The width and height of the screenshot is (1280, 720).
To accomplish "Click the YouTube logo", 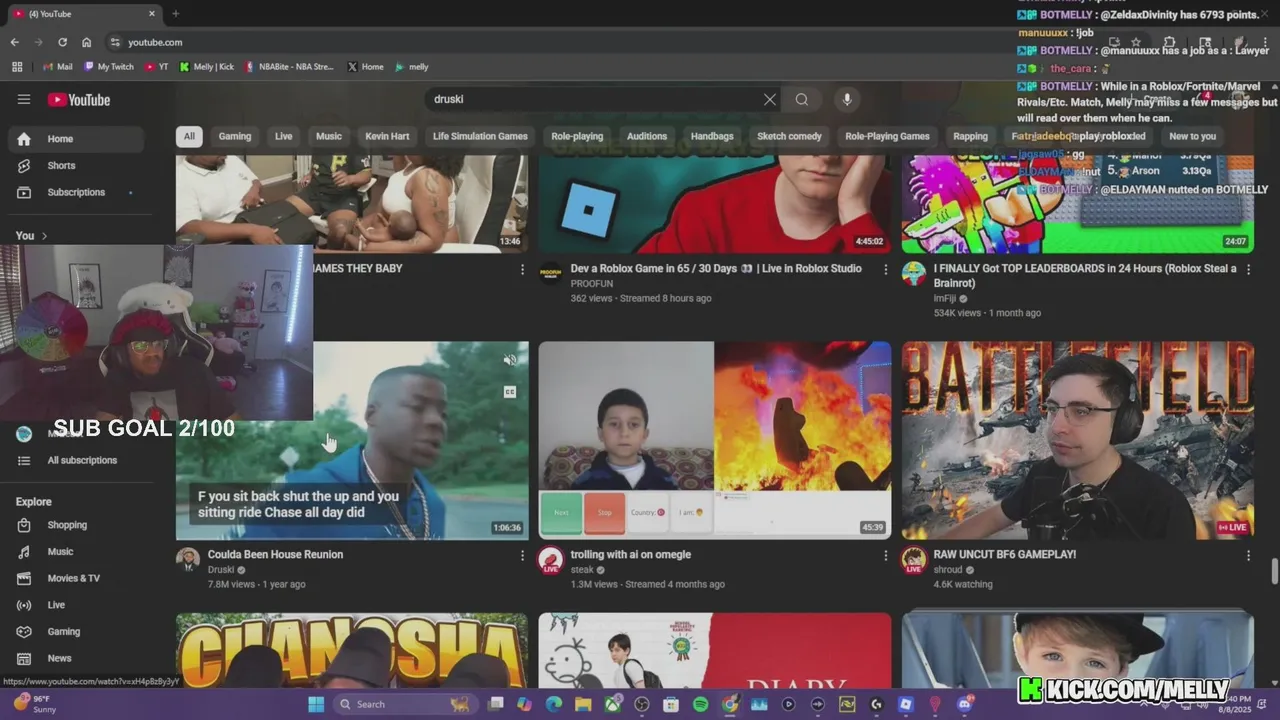I will tap(78, 100).
